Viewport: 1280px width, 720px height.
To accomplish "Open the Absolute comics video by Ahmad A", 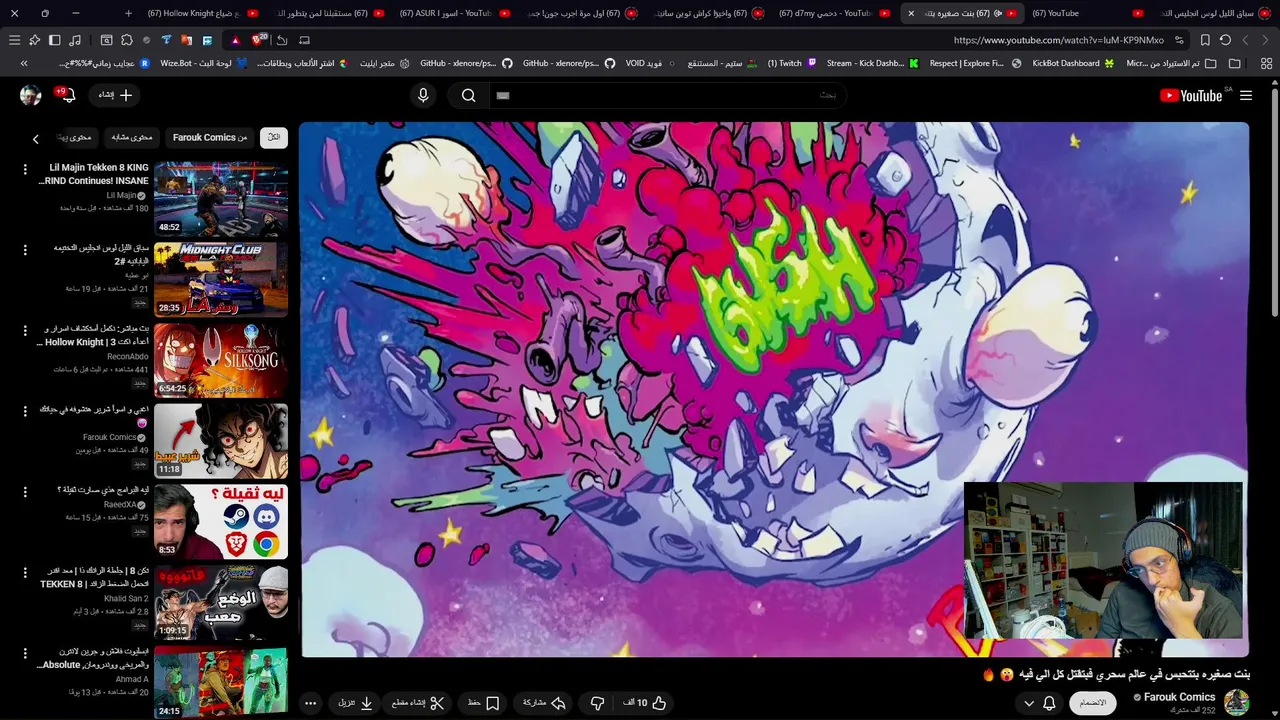I will point(221,683).
